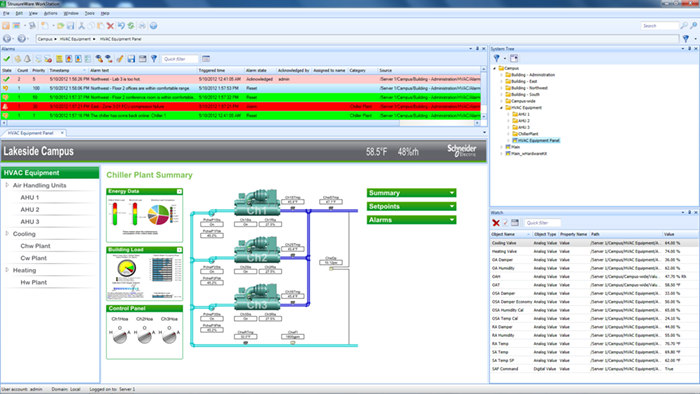The image size is (700, 394).
Task: Open the Setpoints dropdown bar
Action: pos(411,206)
